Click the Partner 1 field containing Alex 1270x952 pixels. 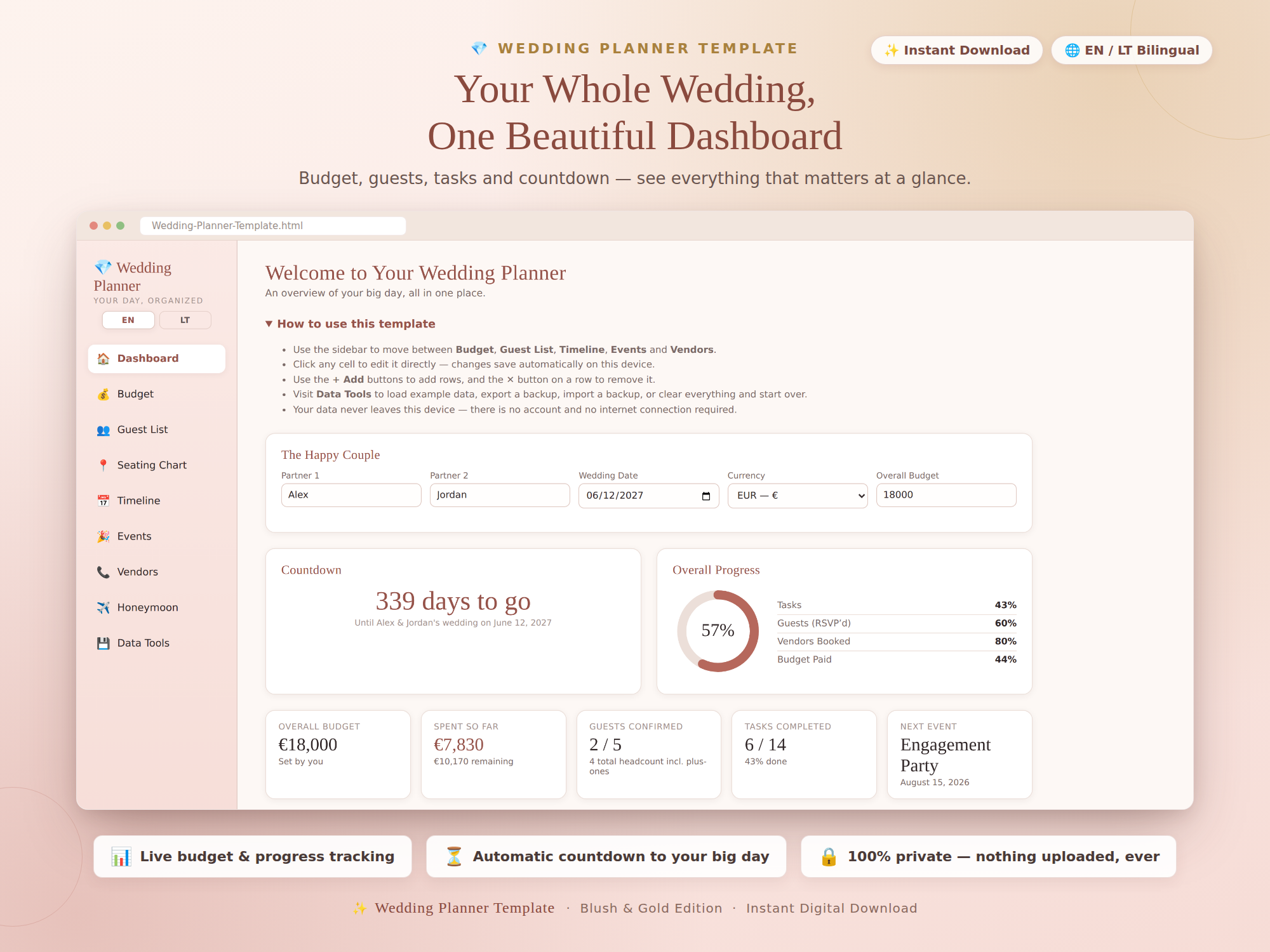(x=351, y=495)
